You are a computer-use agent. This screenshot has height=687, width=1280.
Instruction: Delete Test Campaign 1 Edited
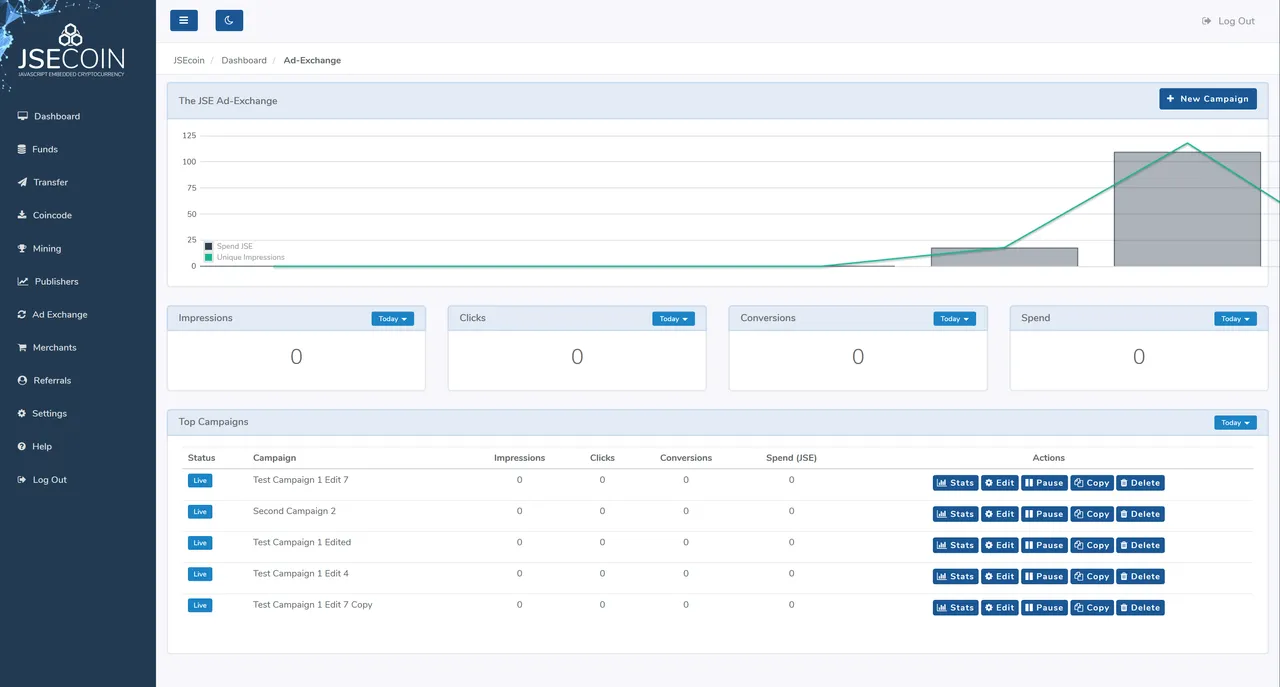1140,545
